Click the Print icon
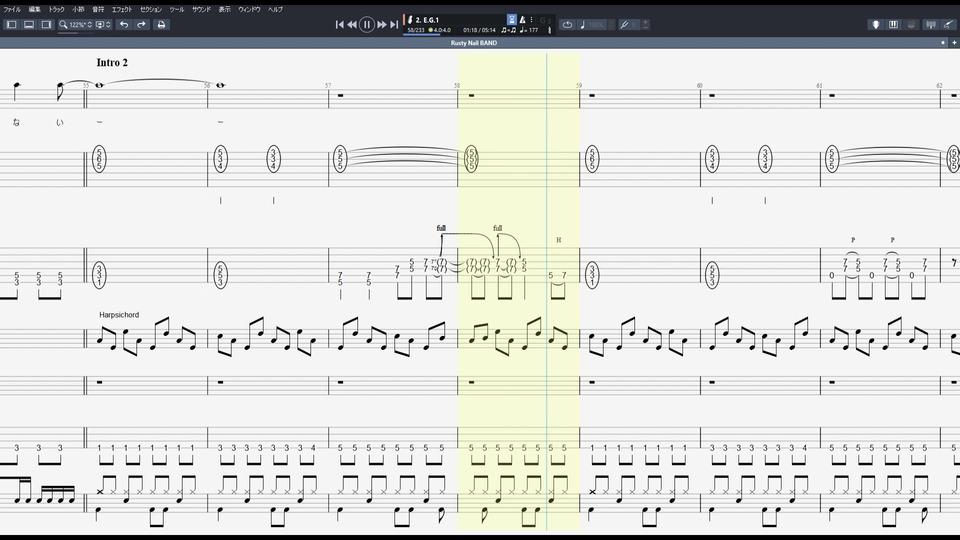 point(162,24)
